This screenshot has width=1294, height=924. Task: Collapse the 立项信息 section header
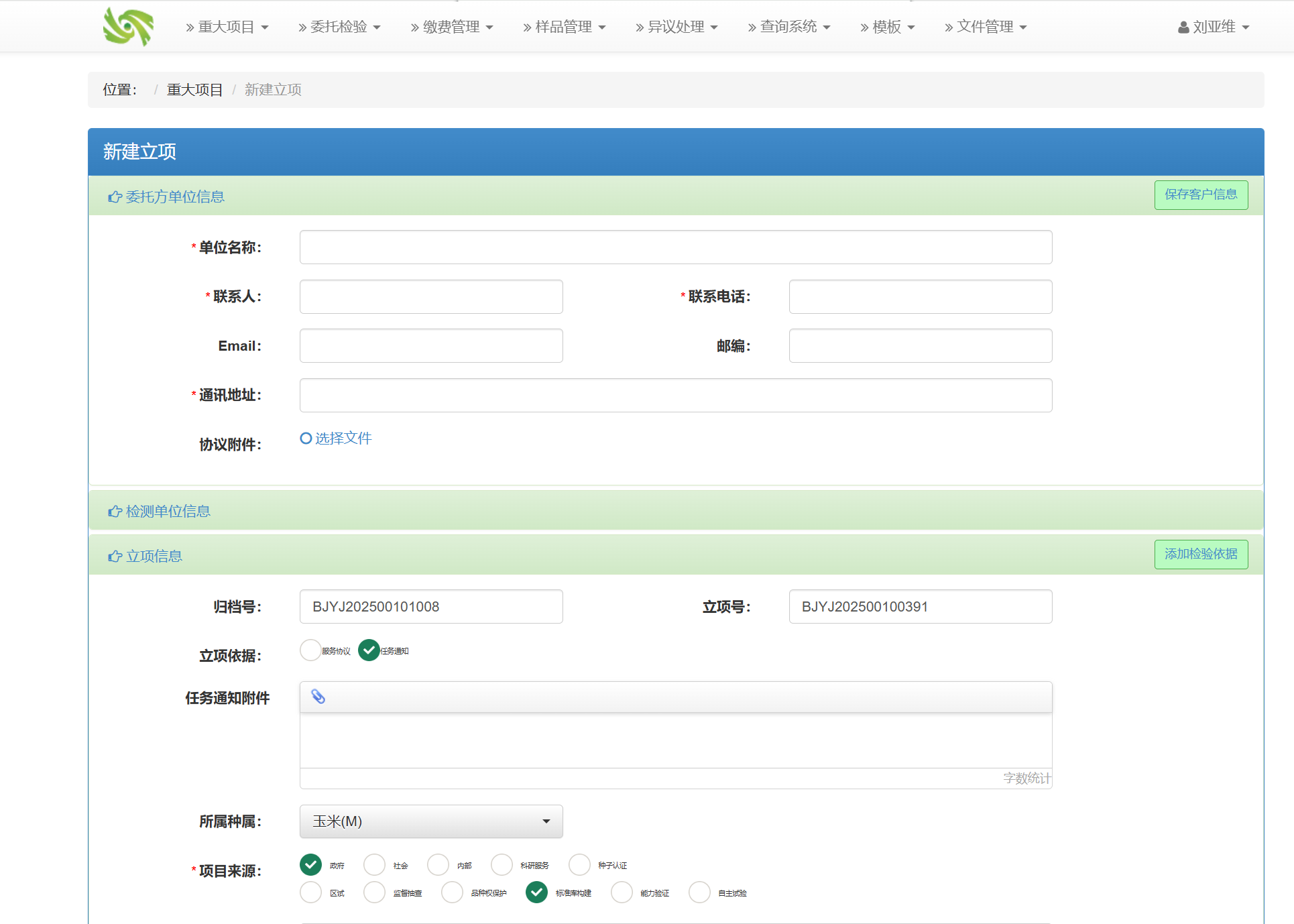[676, 555]
